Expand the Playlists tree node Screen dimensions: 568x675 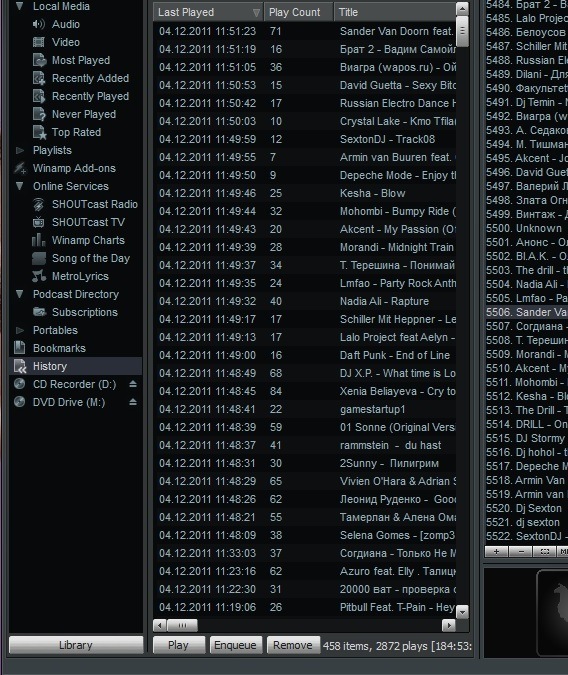20,150
